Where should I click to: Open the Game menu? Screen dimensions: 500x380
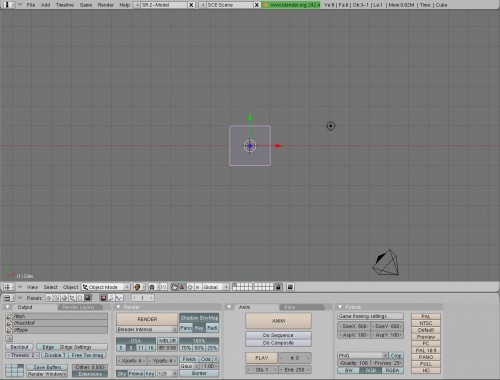pyautogui.click(x=86, y=5)
